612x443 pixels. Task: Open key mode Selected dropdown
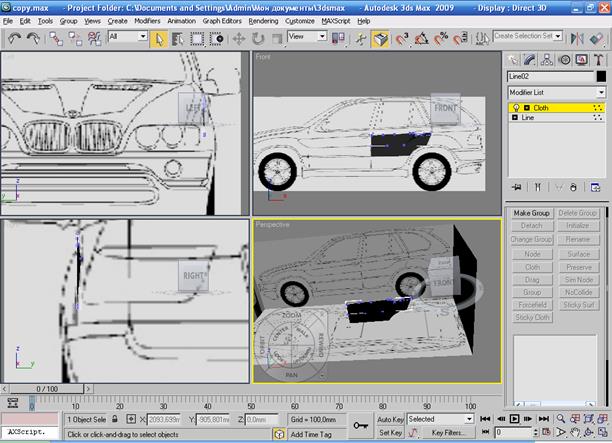click(469, 419)
